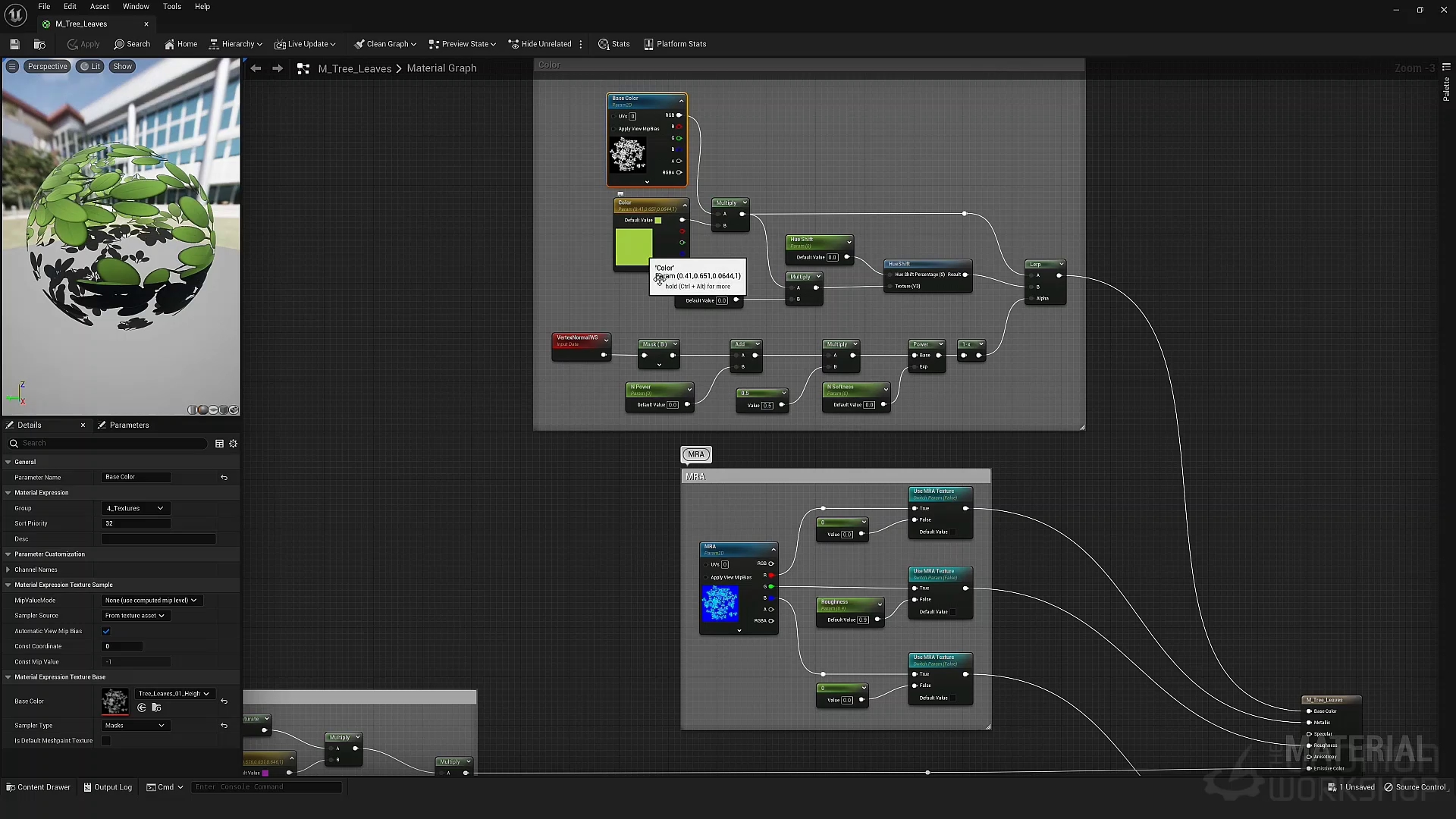Navigate back with the left arrow
The height and width of the screenshot is (819, 1456).
point(256,68)
